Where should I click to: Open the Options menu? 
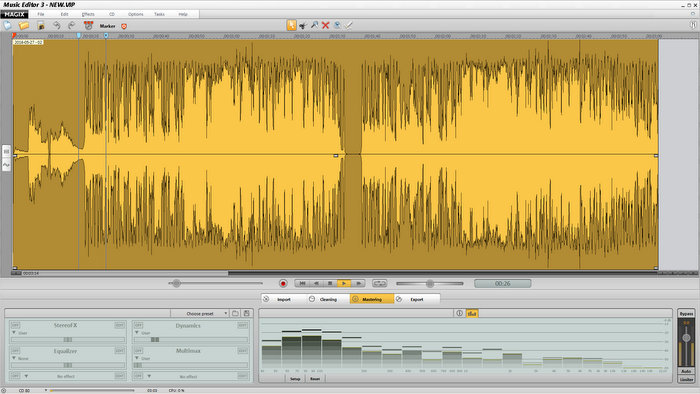tap(136, 14)
